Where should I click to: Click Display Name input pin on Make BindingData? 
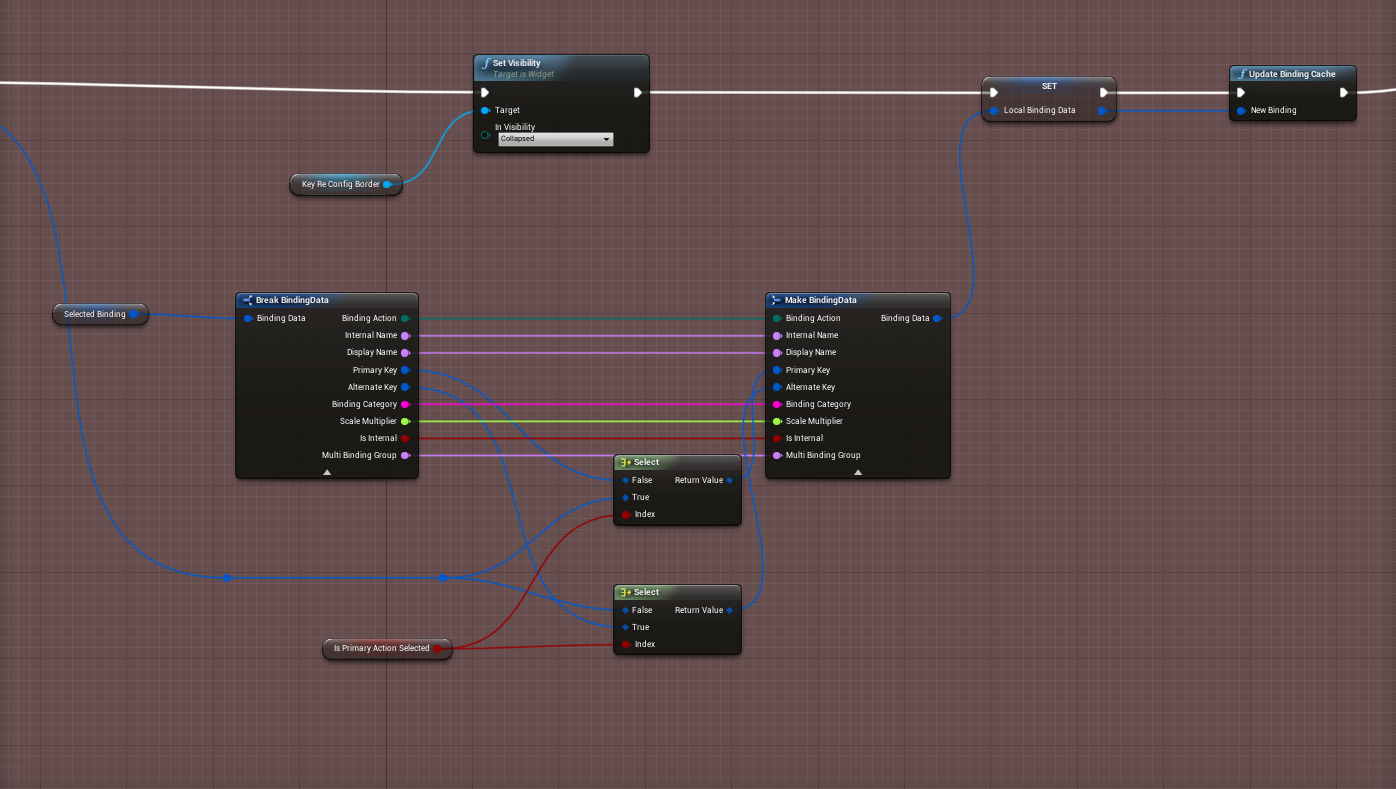click(x=777, y=352)
